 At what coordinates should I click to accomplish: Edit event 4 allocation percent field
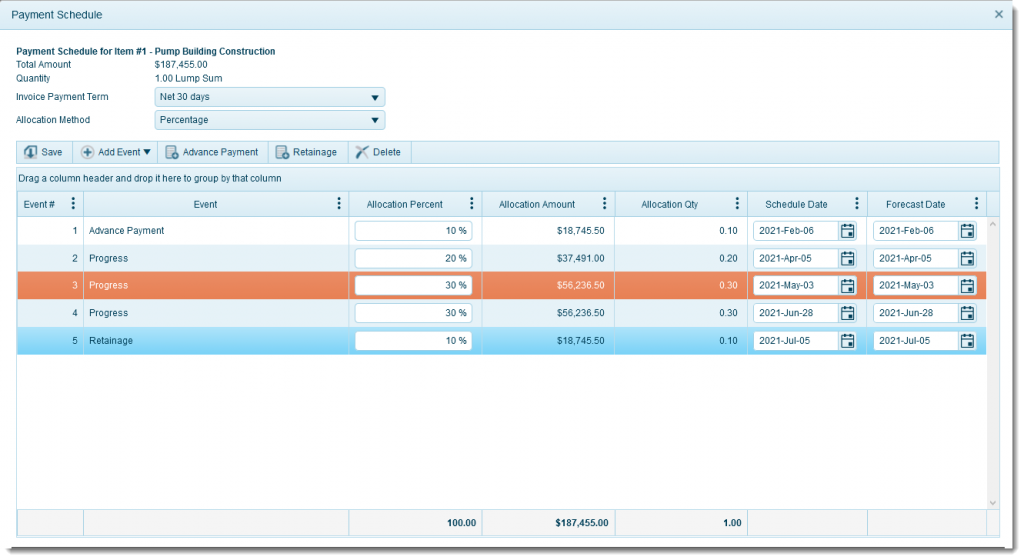click(x=413, y=313)
